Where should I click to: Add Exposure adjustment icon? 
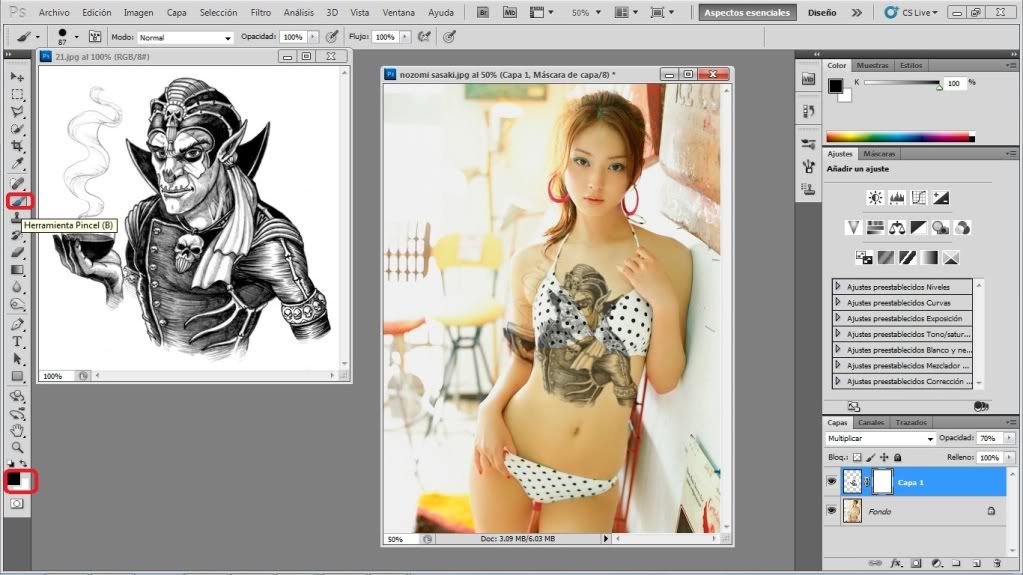point(941,198)
